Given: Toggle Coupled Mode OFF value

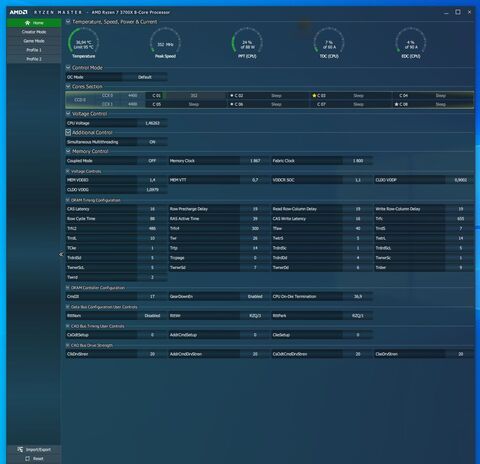Looking at the screenshot, I should tap(152, 160).
